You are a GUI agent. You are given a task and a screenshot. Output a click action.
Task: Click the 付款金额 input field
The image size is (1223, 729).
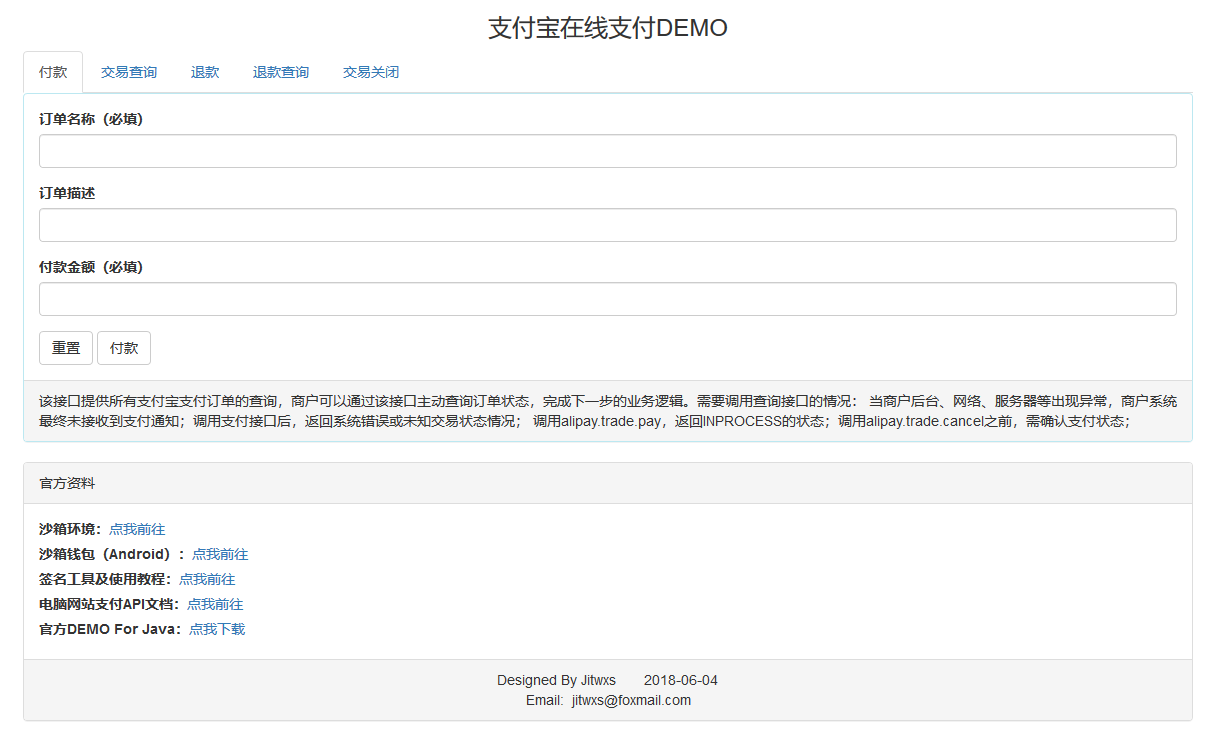coord(607,299)
